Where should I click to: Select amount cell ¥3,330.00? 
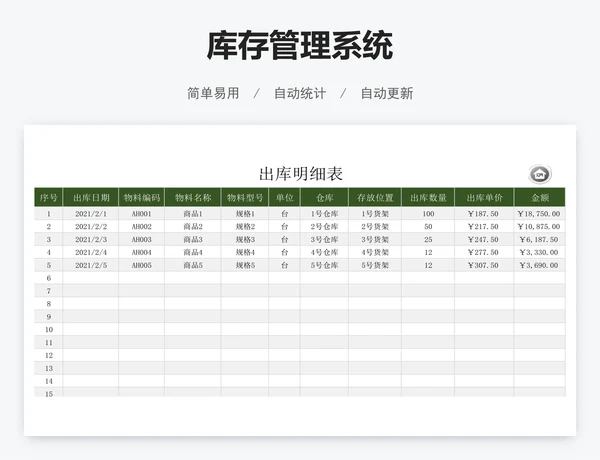click(540, 252)
